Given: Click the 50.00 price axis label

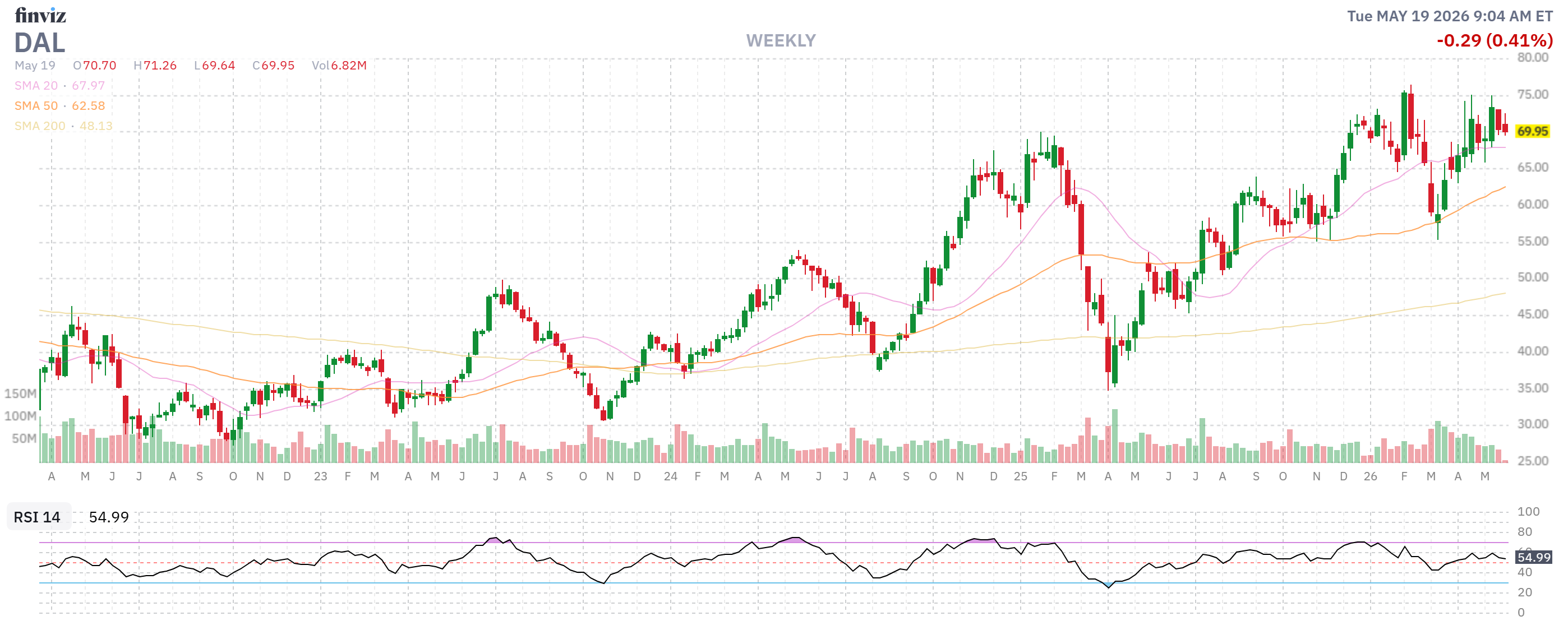Looking at the screenshot, I should tap(1532, 277).
